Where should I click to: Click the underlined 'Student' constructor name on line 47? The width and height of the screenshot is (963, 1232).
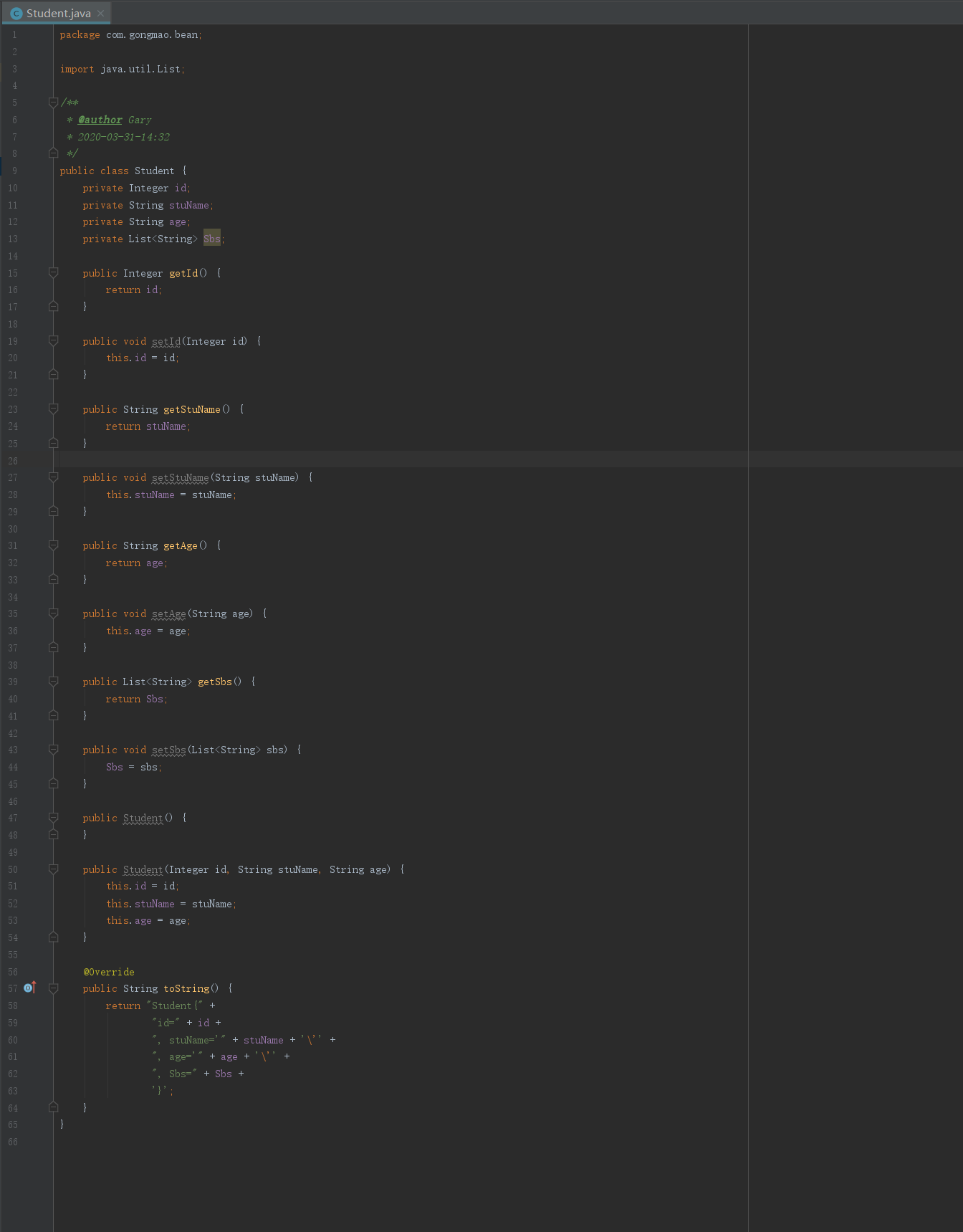click(143, 818)
